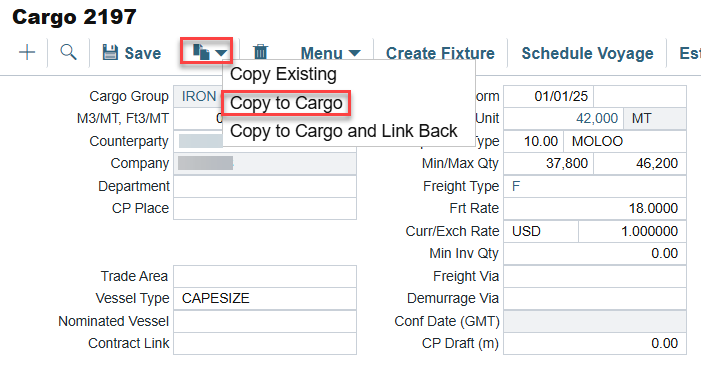Screen dimensions: 701x370
Task: Click the Create Fixture button
Action: tap(440, 53)
